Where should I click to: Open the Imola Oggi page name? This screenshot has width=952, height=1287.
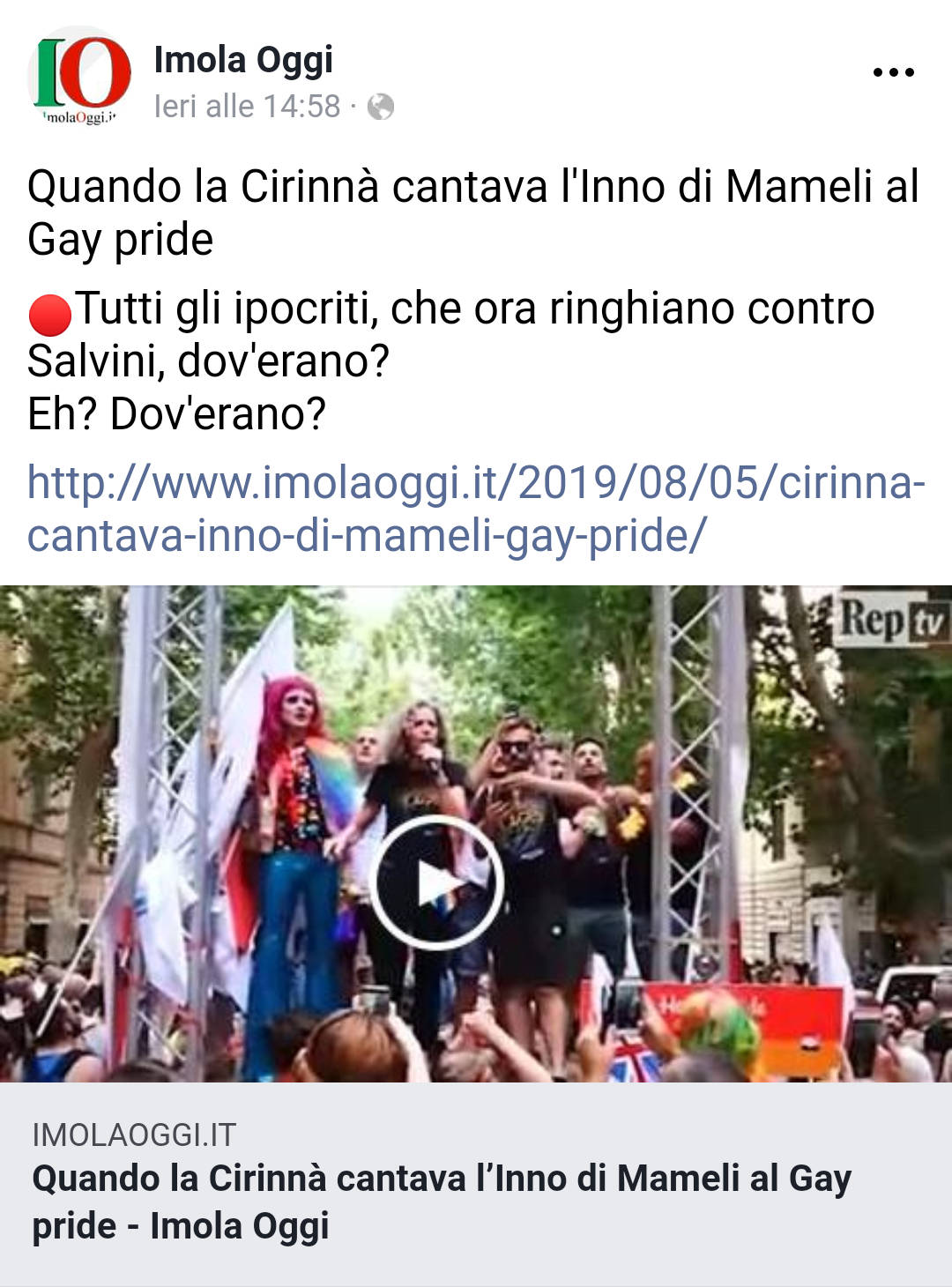(243, 60)
